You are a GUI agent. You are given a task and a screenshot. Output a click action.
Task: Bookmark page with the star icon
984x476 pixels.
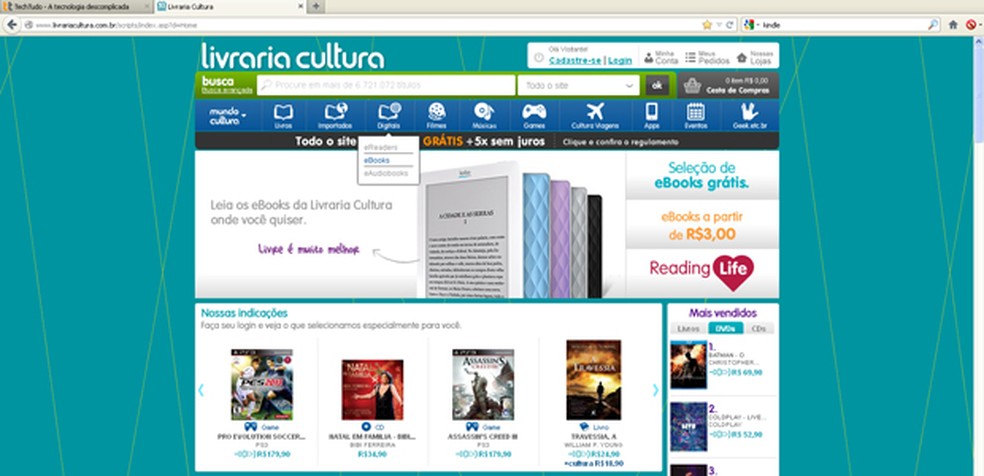707,24
